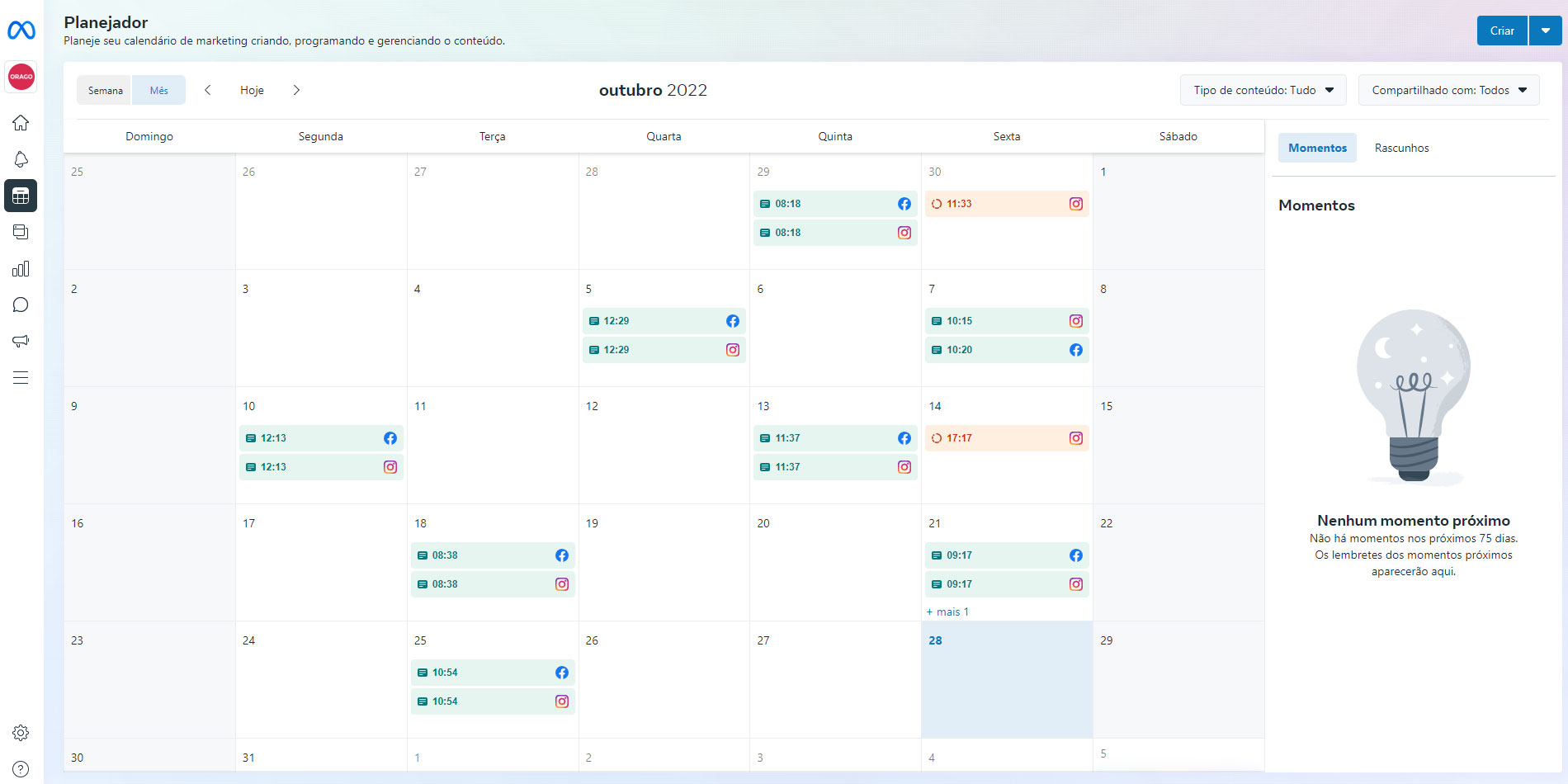The width and height of the screenshot is (1568, 784).
Task: Open the Tipo de conteúdo: Tudo filter
Action: pyautogui.click(x=1262, y=89)
